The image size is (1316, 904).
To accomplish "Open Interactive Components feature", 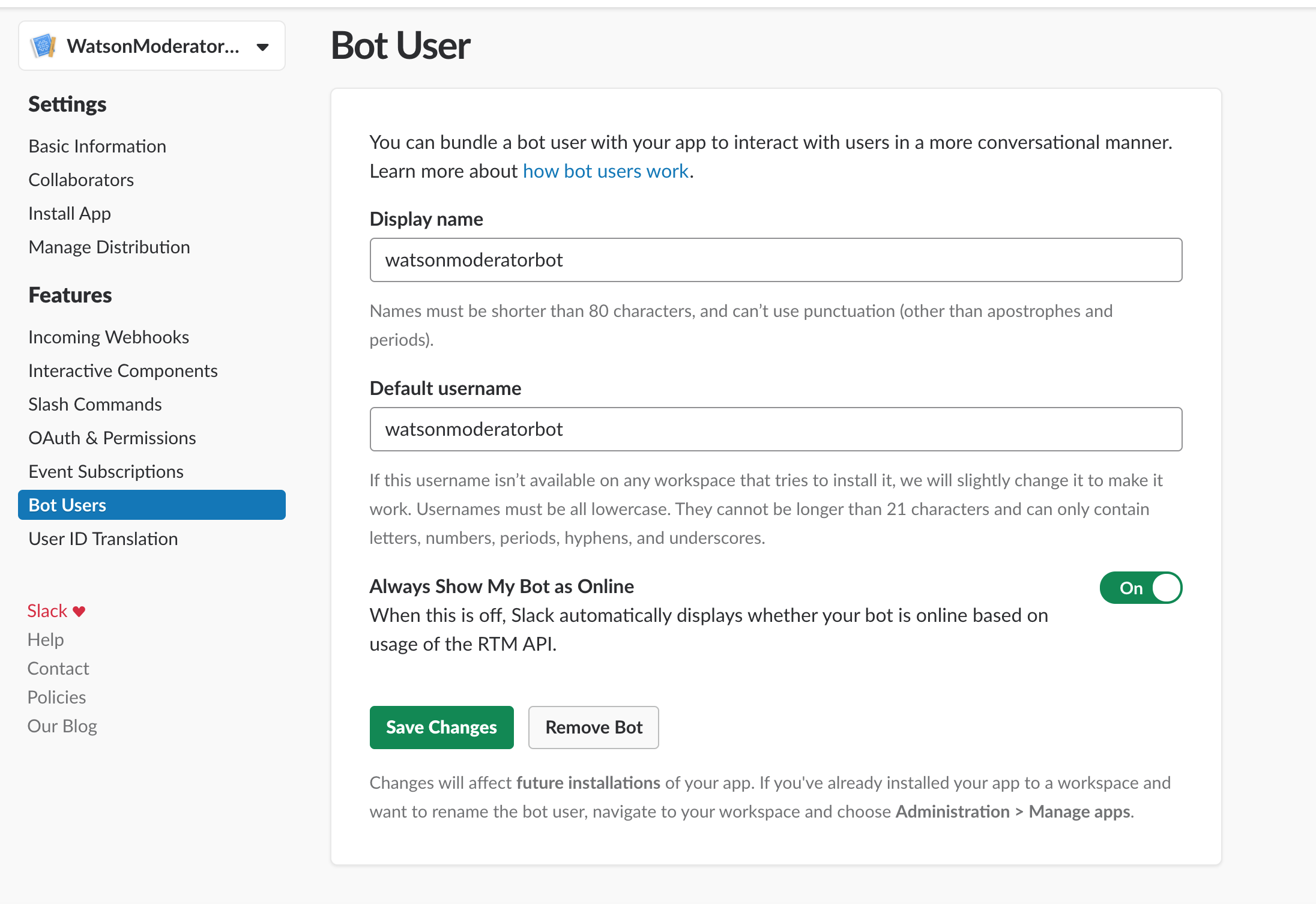I will (x=123, y=370).
